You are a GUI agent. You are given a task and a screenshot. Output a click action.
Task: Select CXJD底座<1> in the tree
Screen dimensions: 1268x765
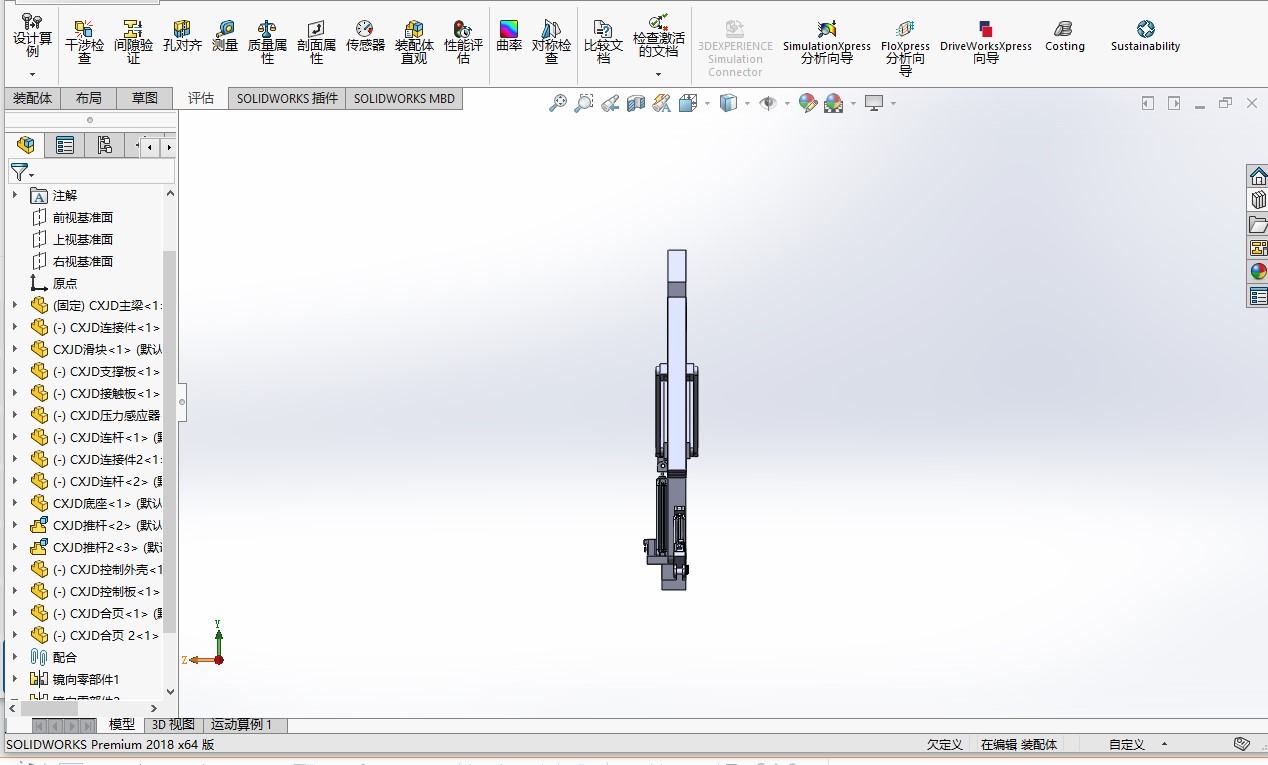[x=108, y=503]
